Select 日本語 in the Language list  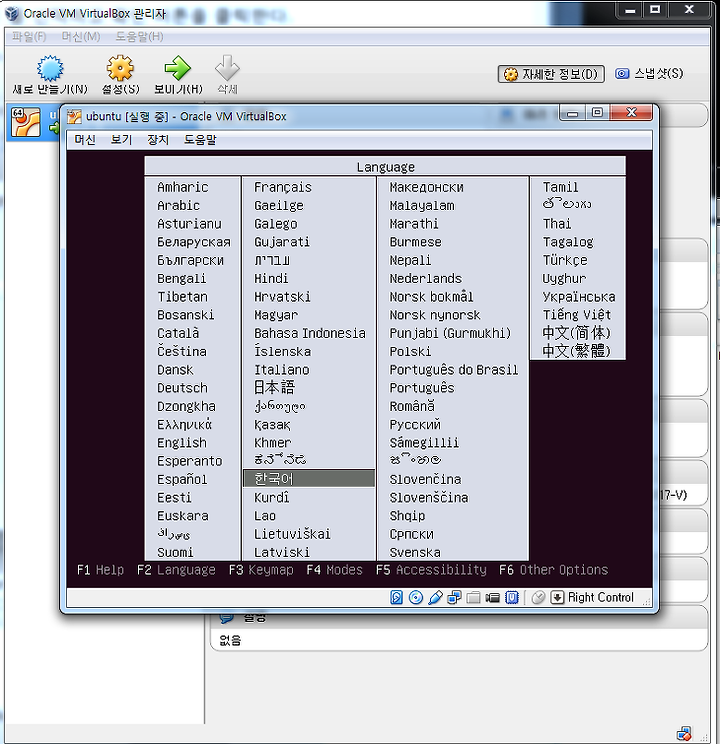274,387
